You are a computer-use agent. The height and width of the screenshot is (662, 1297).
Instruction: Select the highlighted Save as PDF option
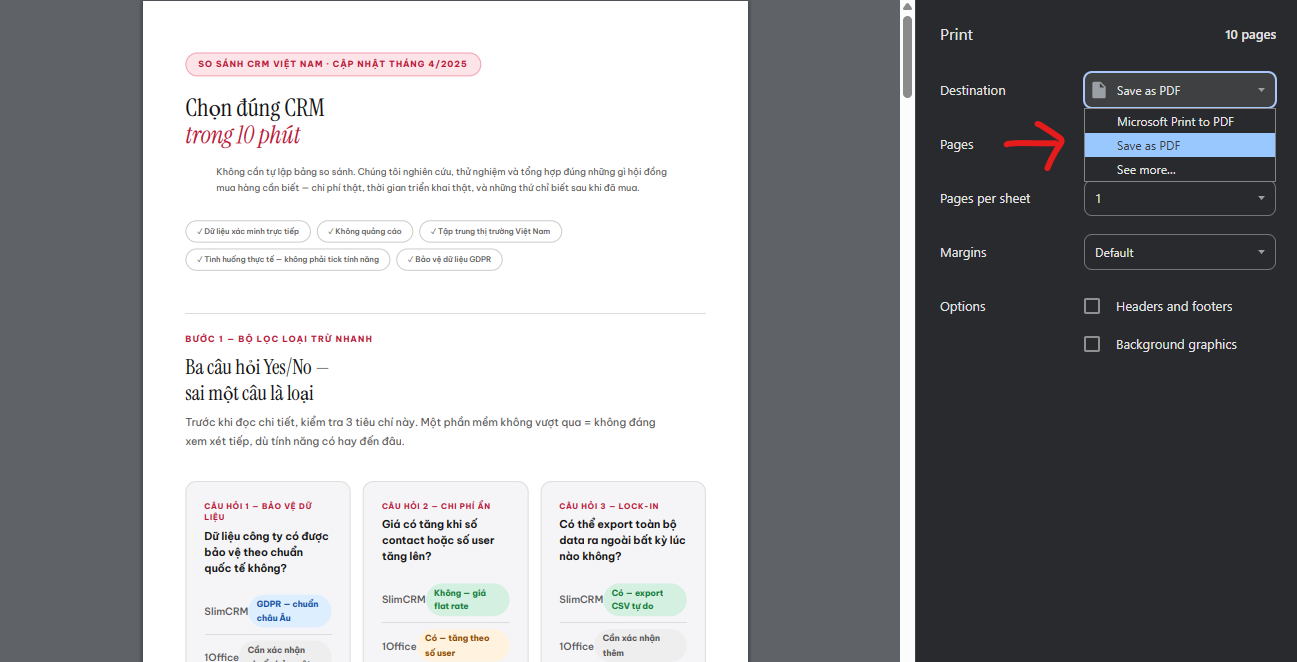[x=1180, y=145]
